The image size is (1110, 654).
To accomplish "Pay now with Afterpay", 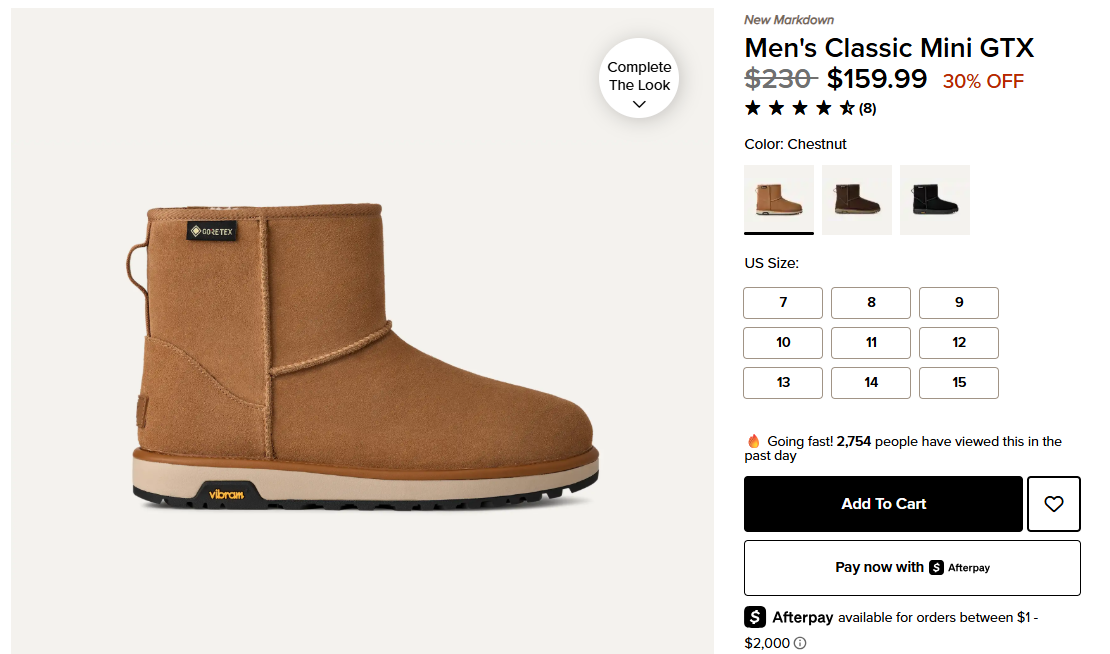I will coord(912,568).
